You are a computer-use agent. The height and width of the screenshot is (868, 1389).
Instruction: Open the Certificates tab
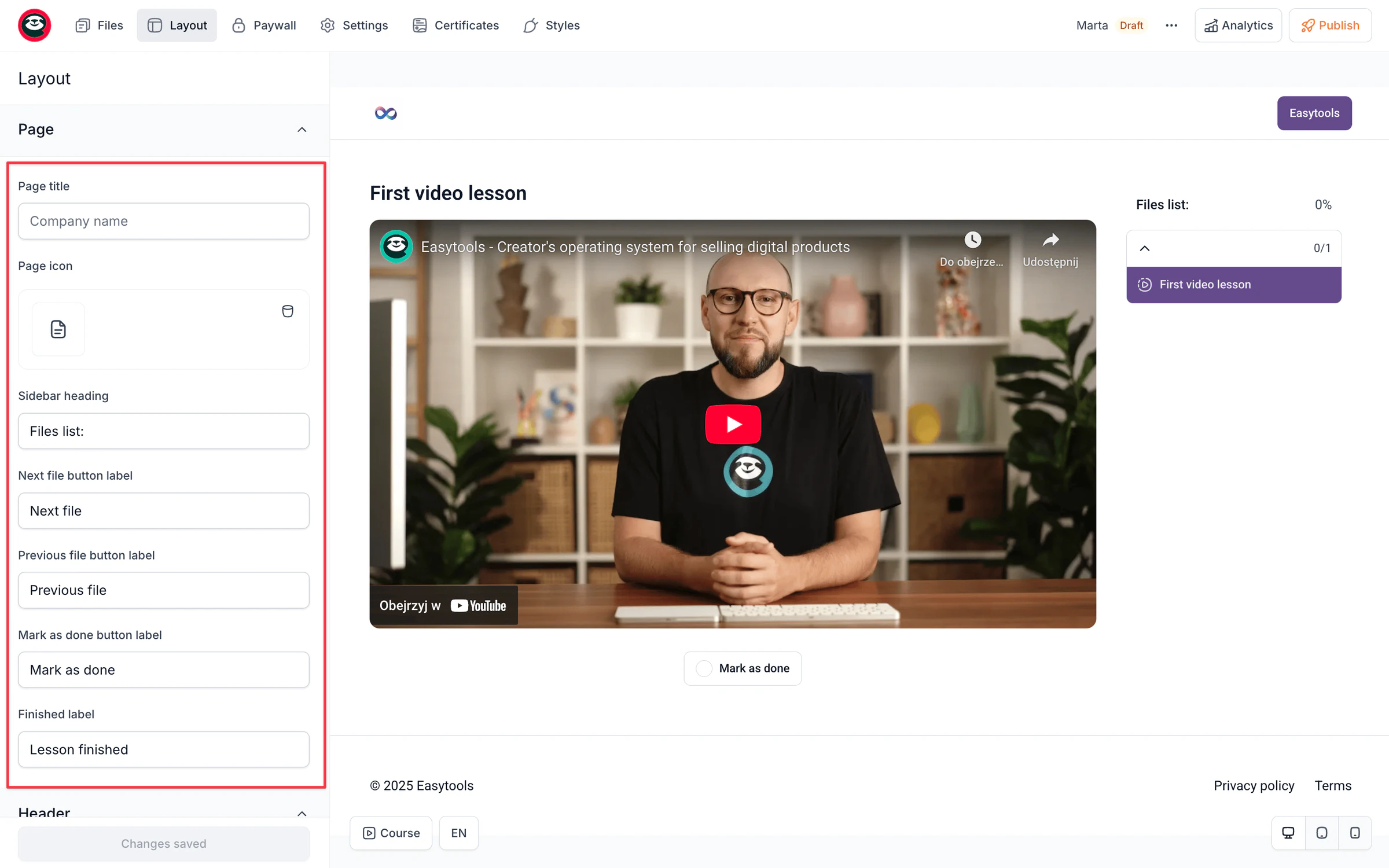coord(456,25)
